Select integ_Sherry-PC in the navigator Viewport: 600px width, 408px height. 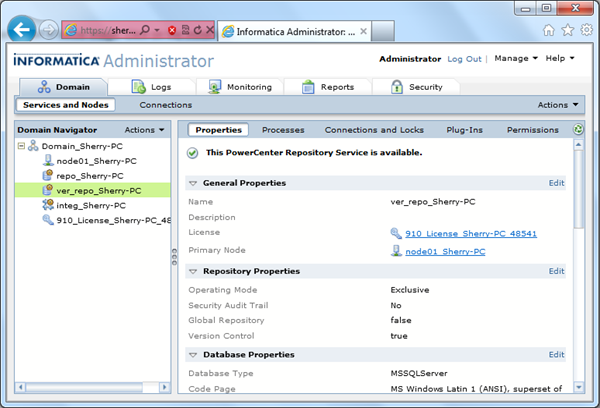(x=91, y=206)
